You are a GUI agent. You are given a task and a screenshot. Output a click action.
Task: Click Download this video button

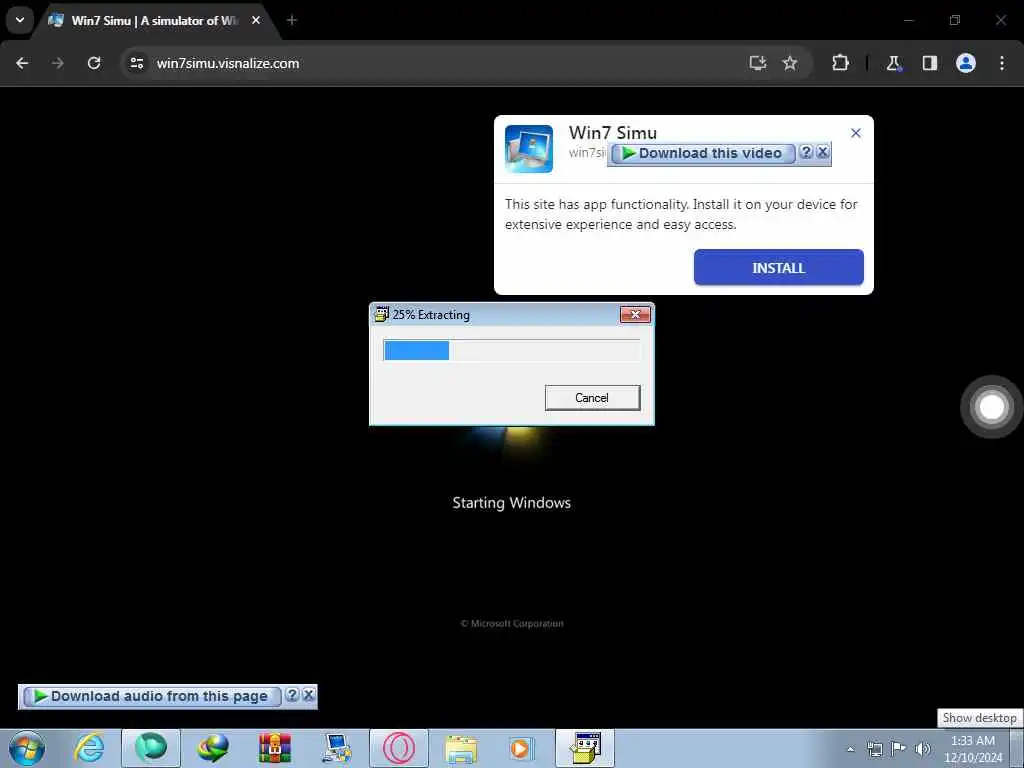[703, 153]
